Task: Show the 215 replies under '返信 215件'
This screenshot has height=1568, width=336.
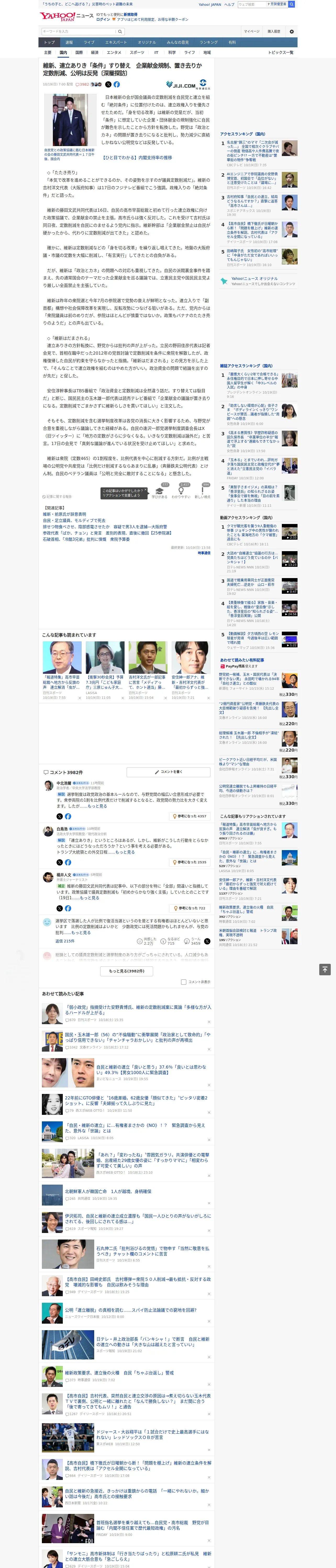Action: point(65,941)
